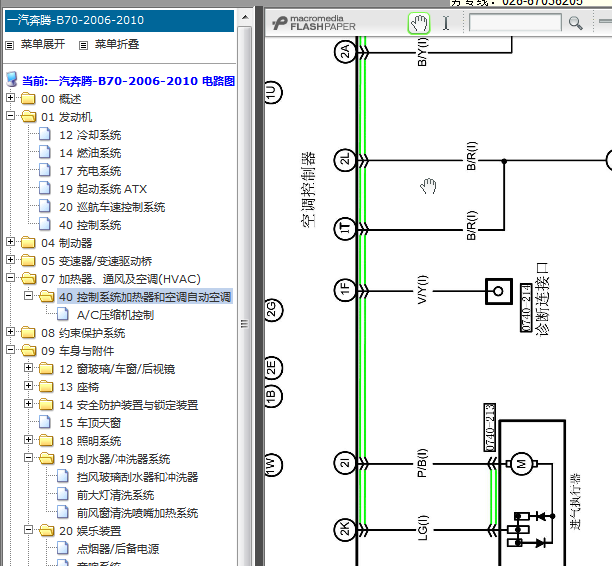Open 15 车顶天窗 document

(x=90, y=423)
